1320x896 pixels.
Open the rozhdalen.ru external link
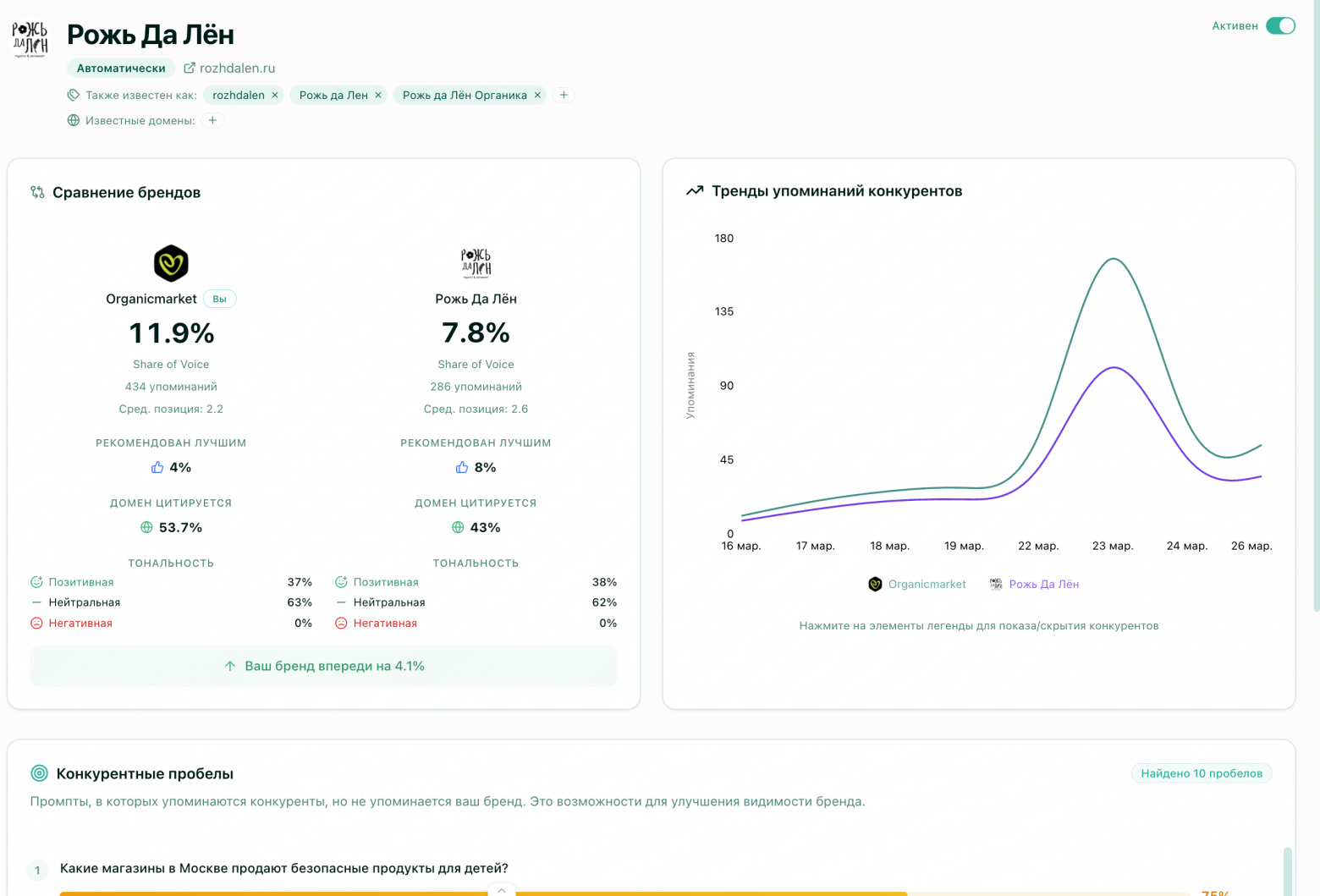coord(229,69)
